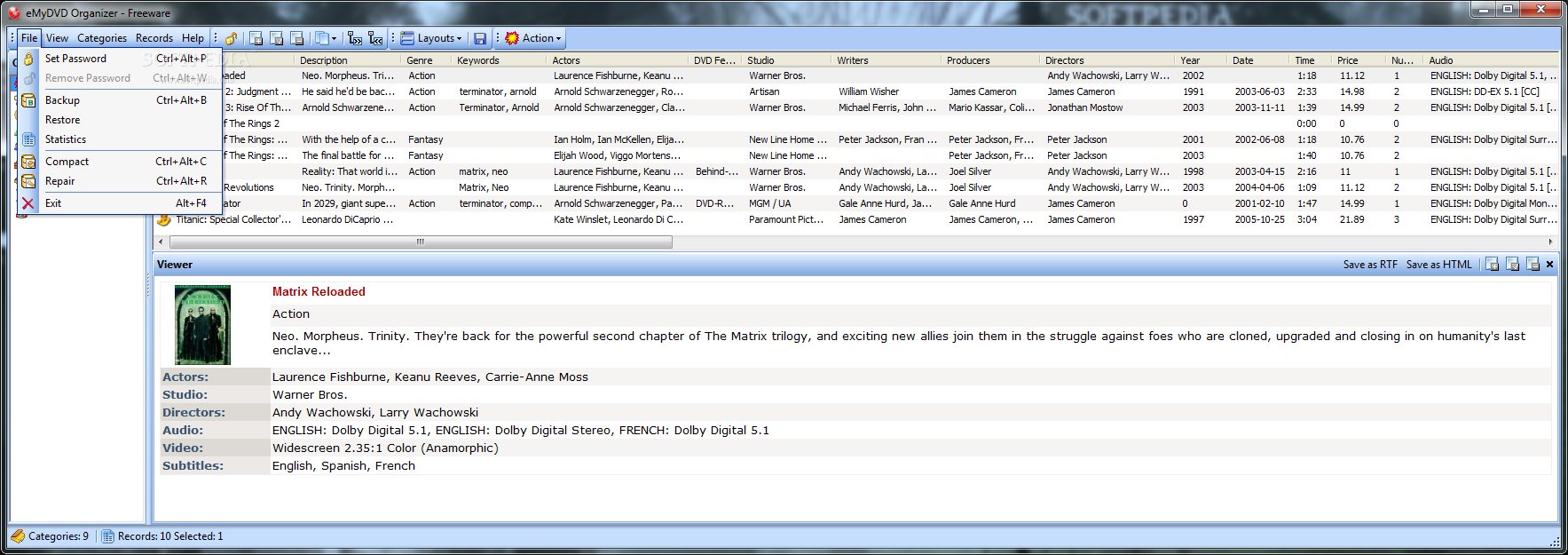The image size is (1568, 555).
Task: Click the add record icon in Viewer header
Action: click(x=1493, y=265)
